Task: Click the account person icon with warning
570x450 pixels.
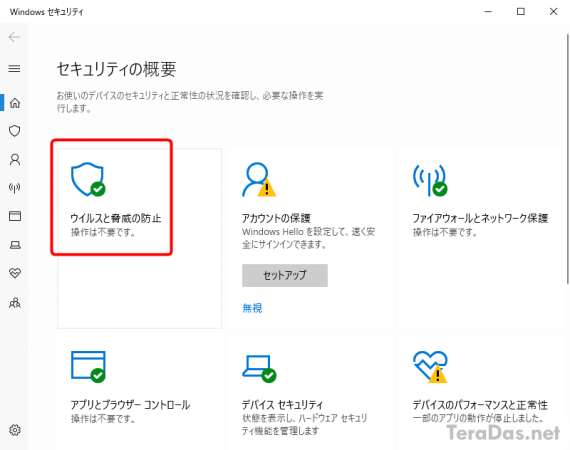Action: point(259,179)
